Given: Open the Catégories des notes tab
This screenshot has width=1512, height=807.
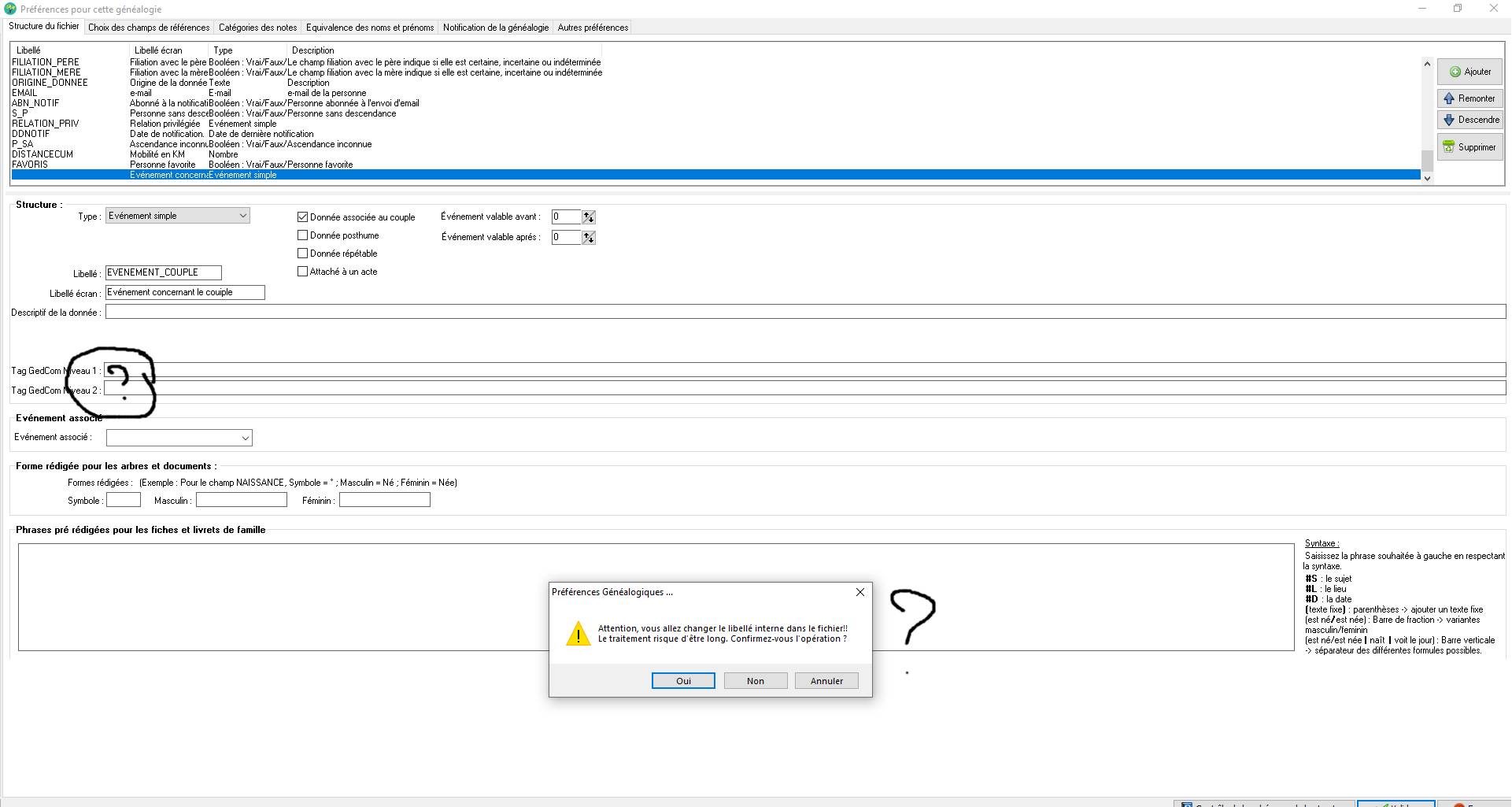Looking at the screenshot, I should 257,28.
